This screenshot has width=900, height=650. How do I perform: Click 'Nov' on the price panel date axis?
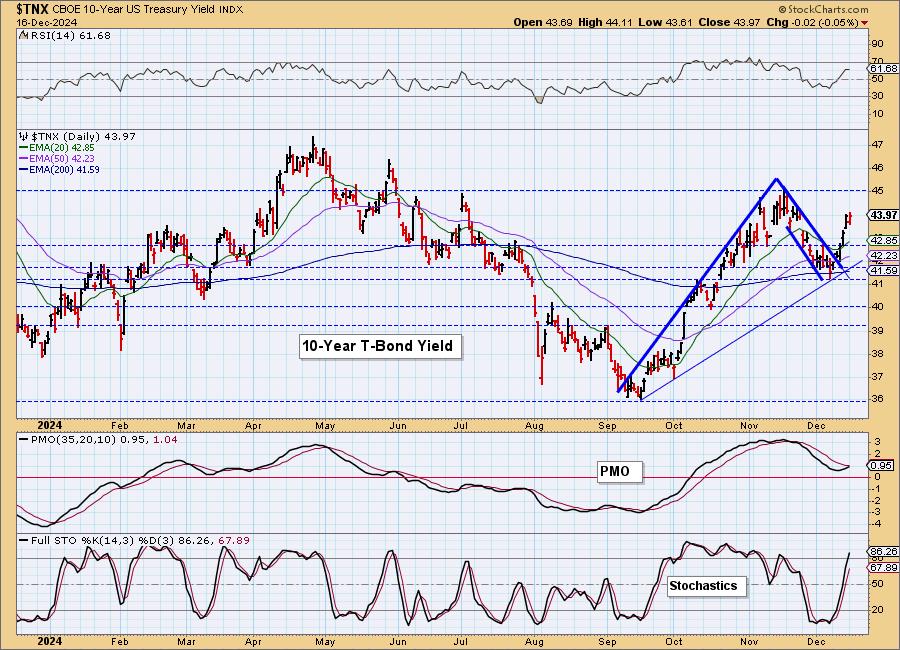pos(749,426)
